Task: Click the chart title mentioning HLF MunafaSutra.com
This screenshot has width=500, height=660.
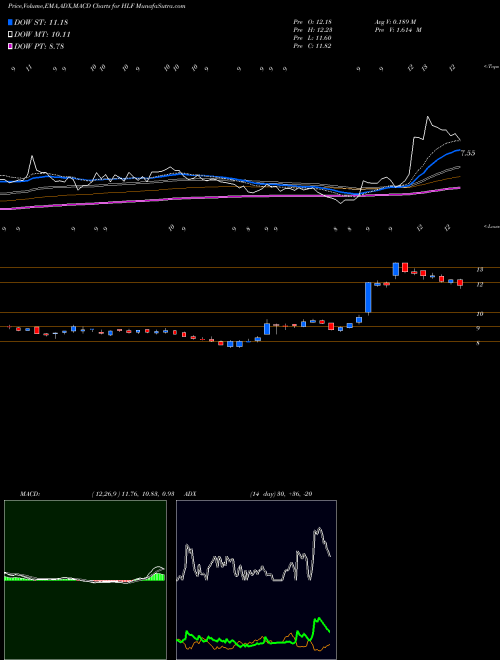Action: coord(96,6)
